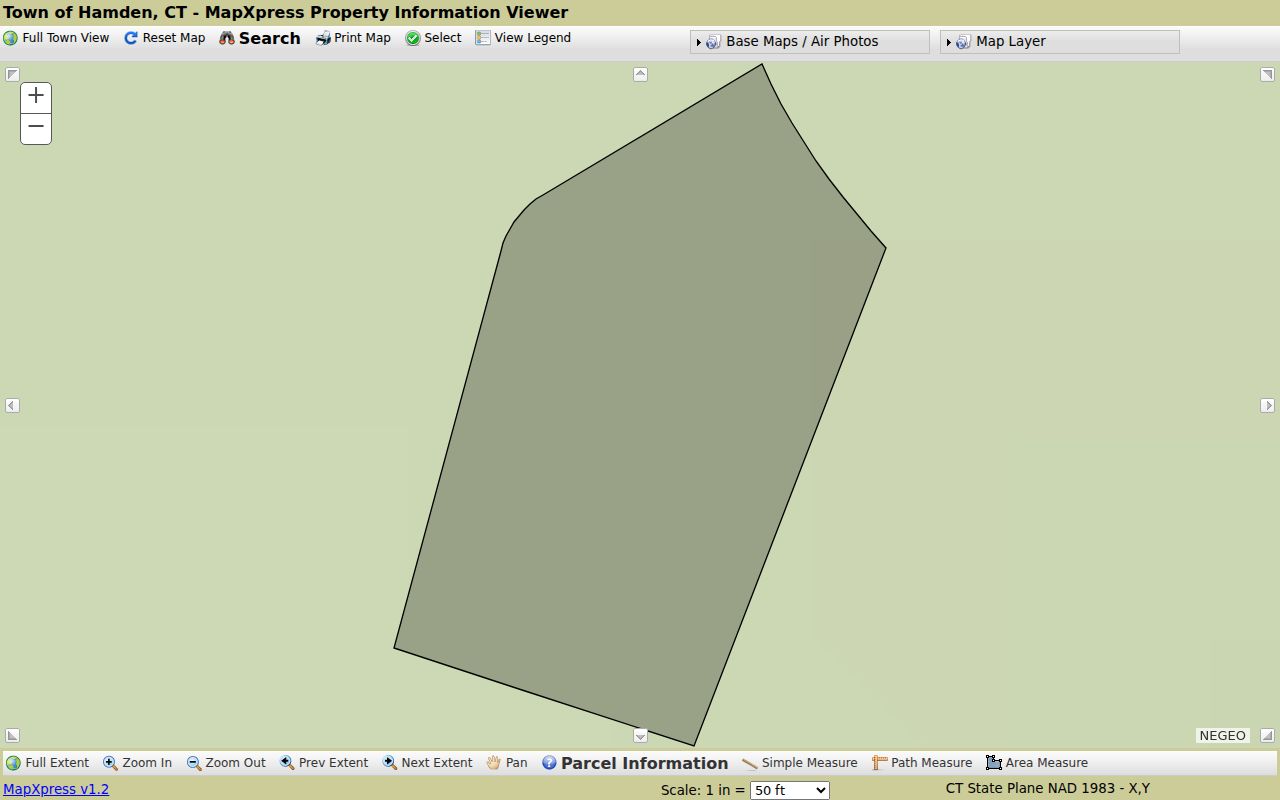Click the Reset Map refresh icon
The width and height of the screenshot is (1280, 800).
[x=130, y=38]
